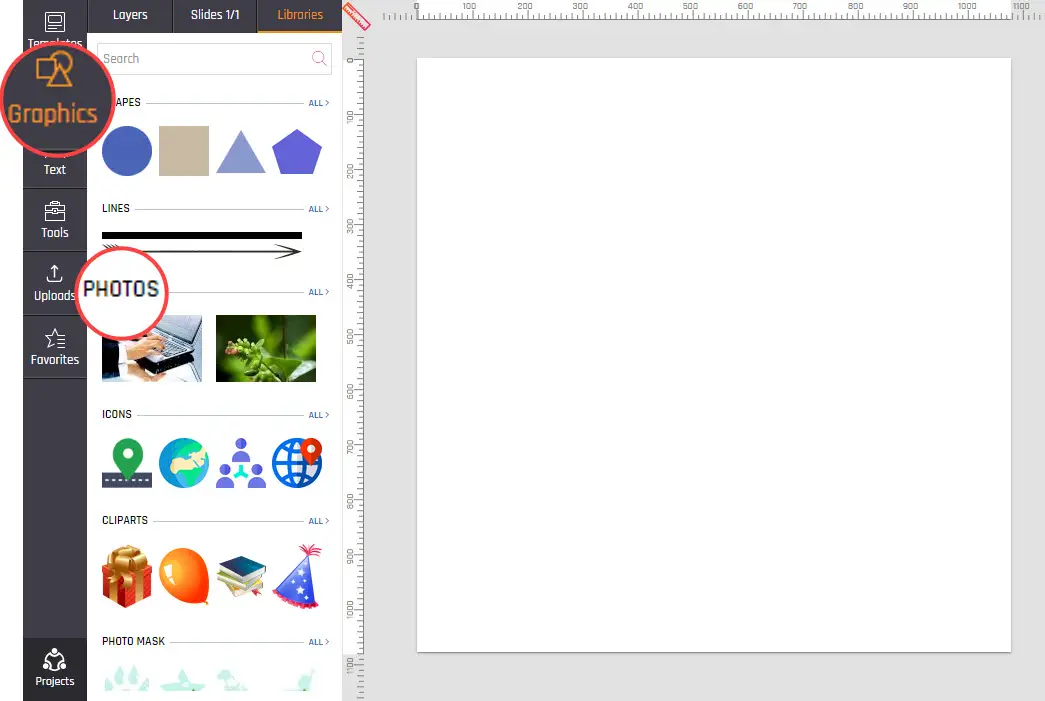Screen dimensions: 1045x701
Task: Show all Shapes
Action: (x=319, y=103)
